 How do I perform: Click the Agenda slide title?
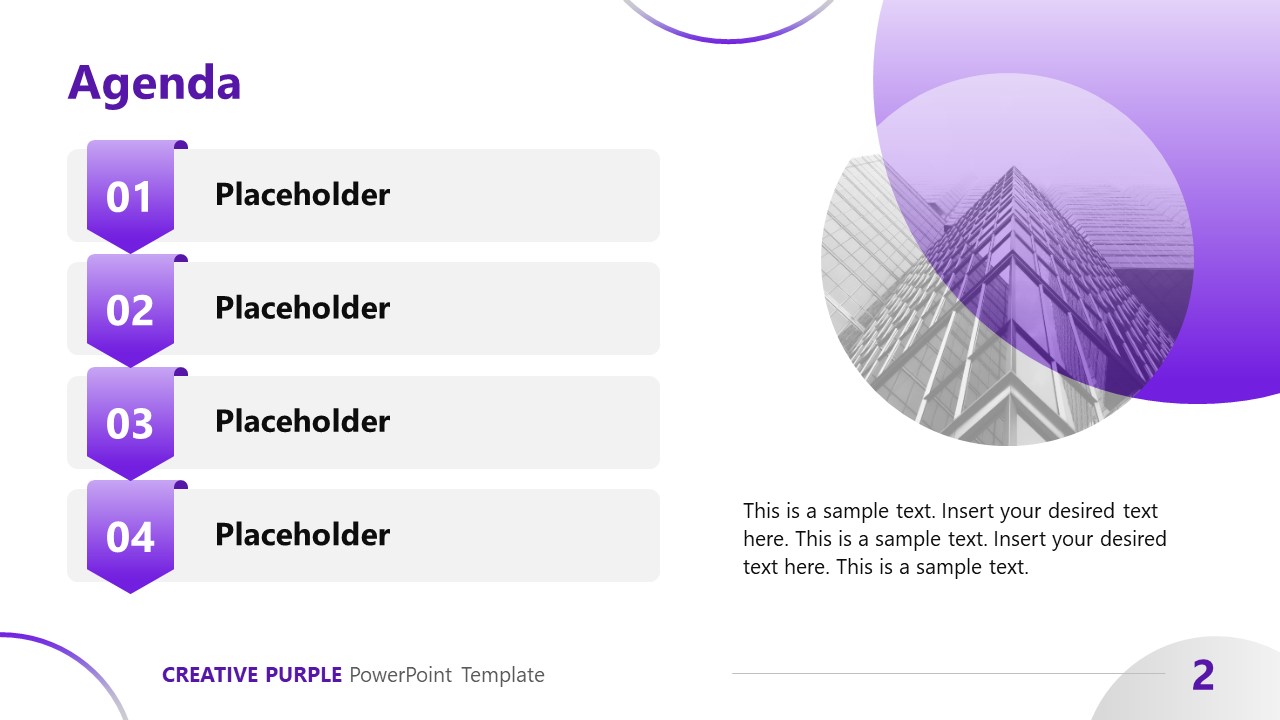(154, 83)
